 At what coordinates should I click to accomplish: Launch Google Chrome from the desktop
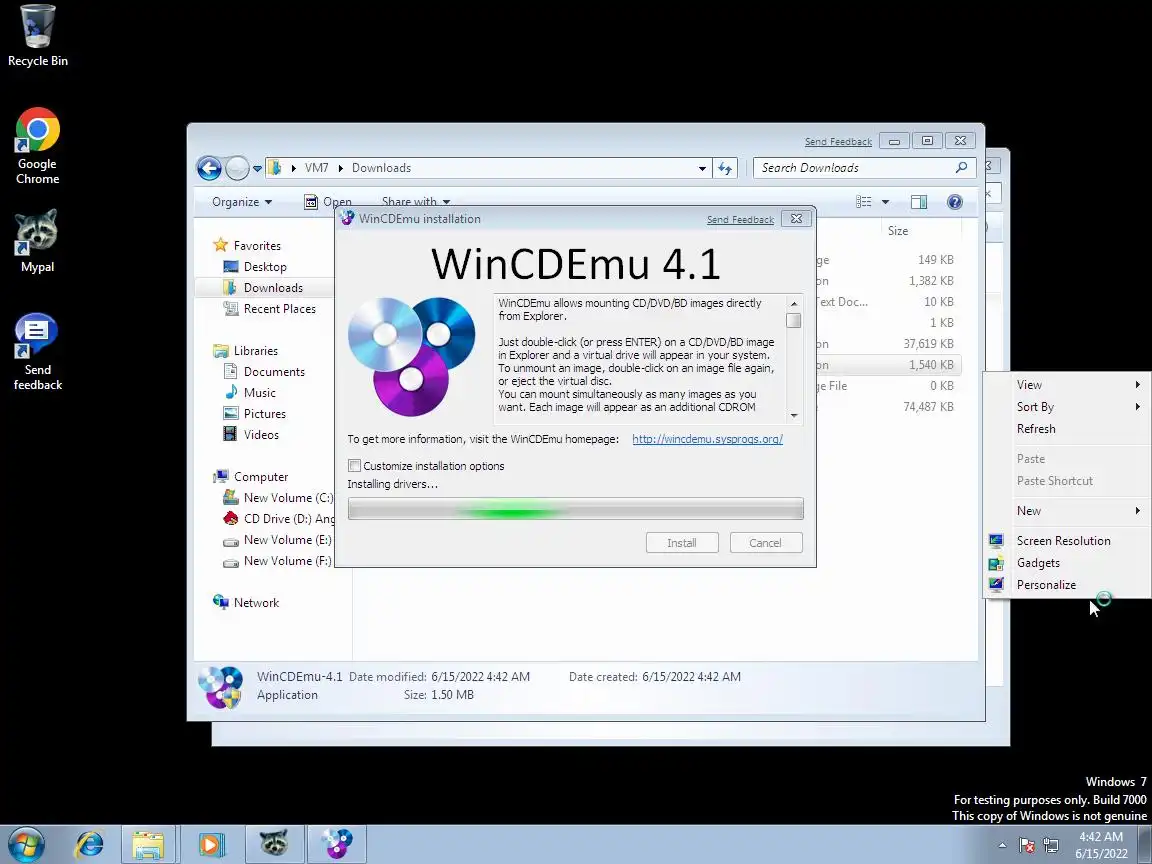(37, 145)
